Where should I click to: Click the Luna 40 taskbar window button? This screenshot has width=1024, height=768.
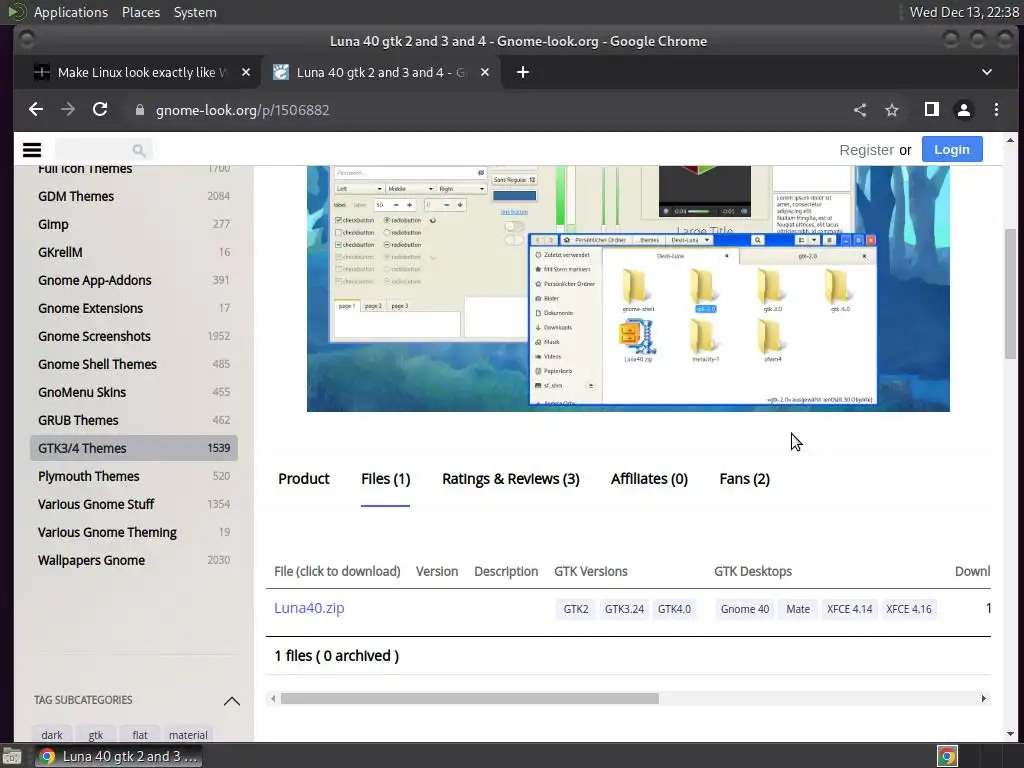[x=119, y=756]
